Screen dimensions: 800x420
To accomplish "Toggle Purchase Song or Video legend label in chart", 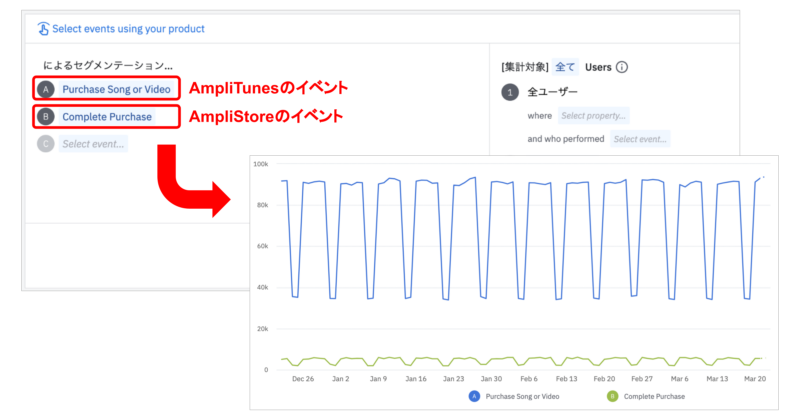I will (x=524, y=397).
